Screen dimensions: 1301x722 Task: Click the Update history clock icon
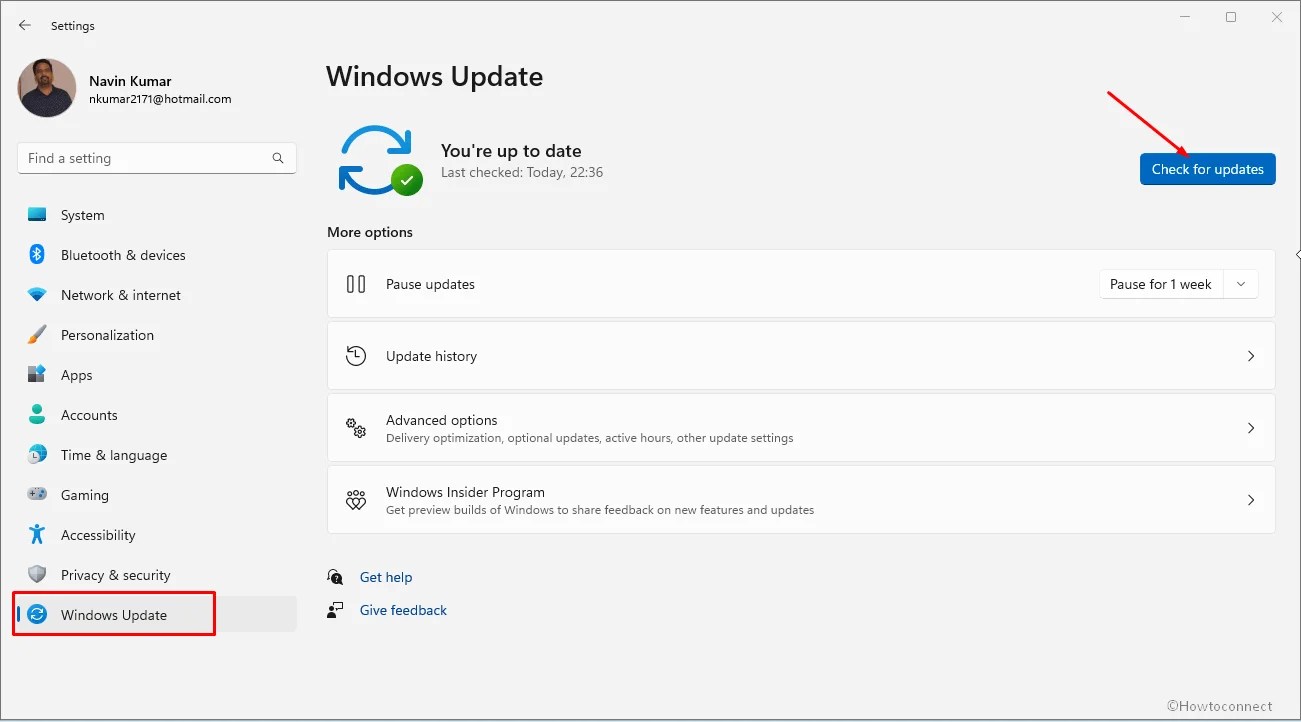[x=355, y=355]
